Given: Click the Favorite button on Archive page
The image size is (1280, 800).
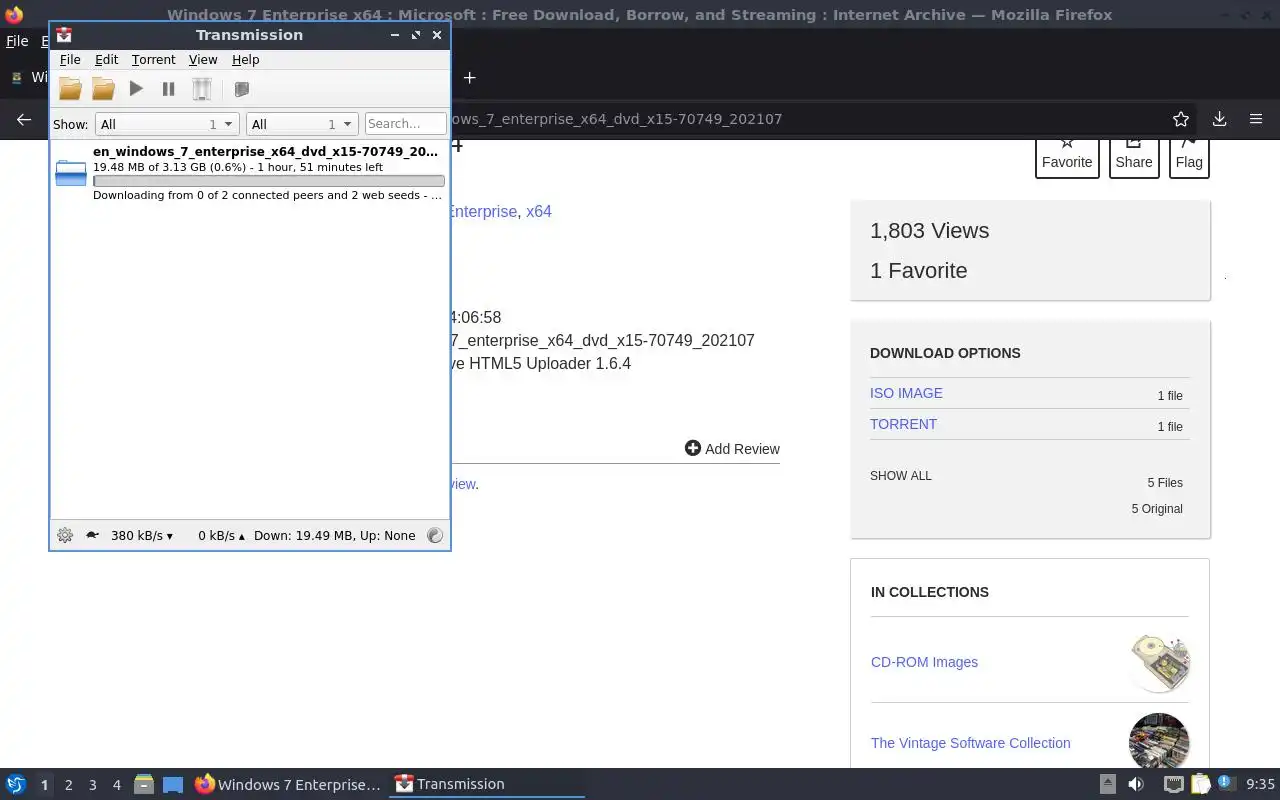Looking at the screenshot, I should pos(1067,158).
